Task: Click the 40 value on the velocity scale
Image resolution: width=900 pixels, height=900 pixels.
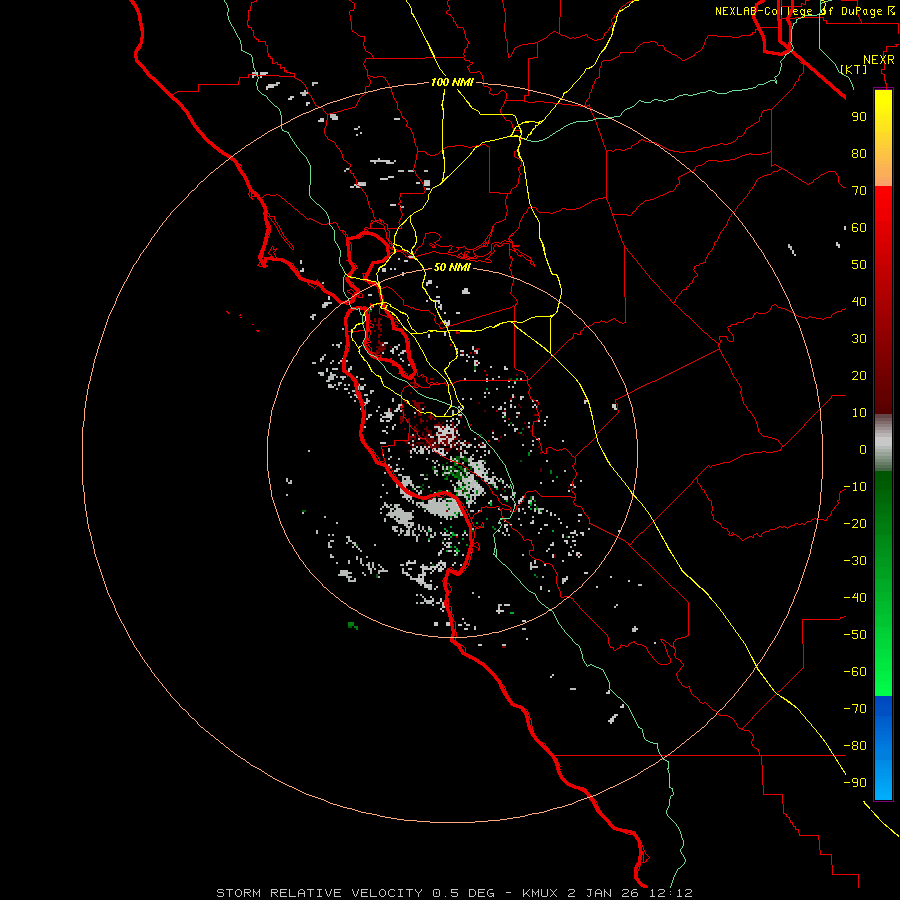Action: pyautogui.click(x=859, y=302)
